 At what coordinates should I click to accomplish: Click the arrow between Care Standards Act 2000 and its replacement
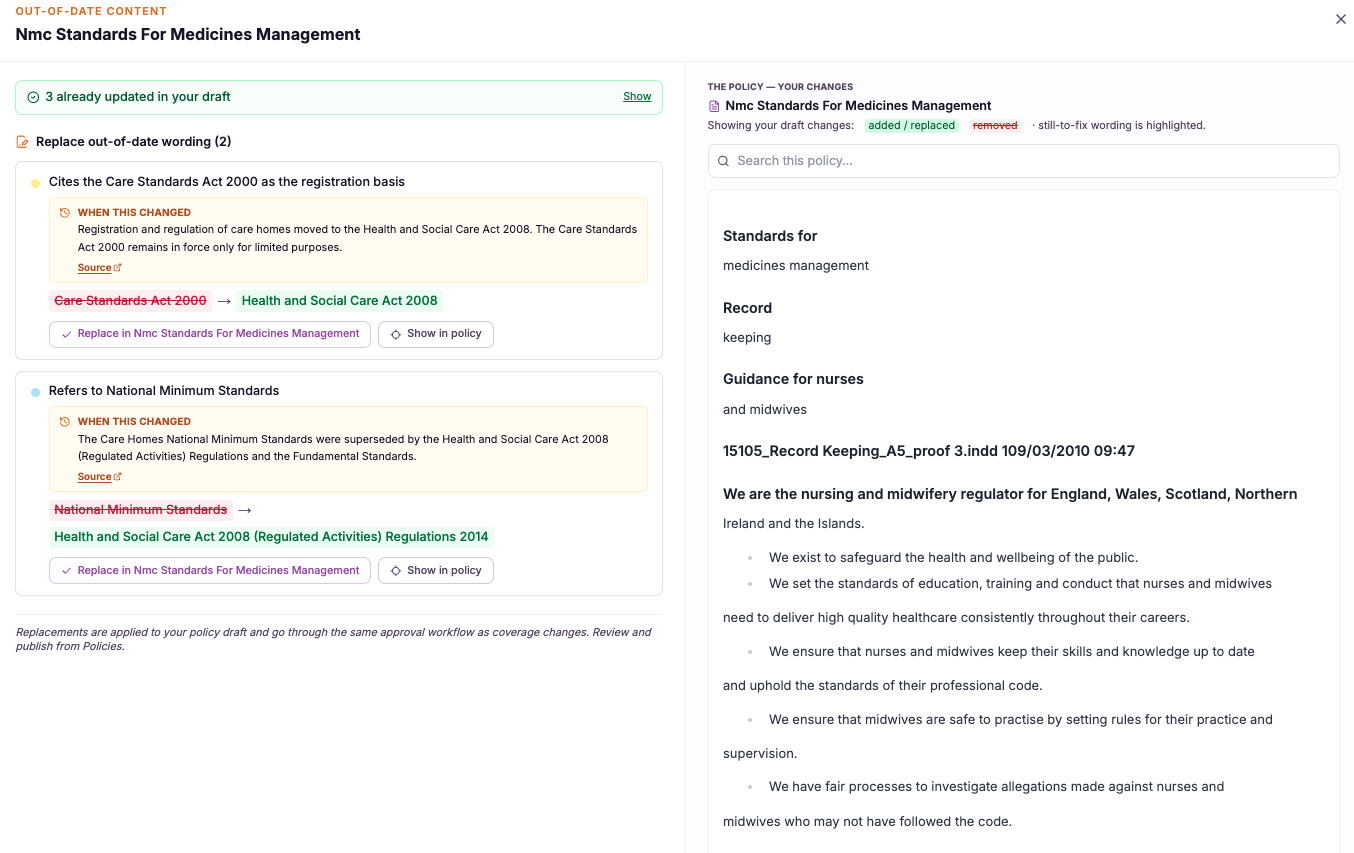pos(224,301)
